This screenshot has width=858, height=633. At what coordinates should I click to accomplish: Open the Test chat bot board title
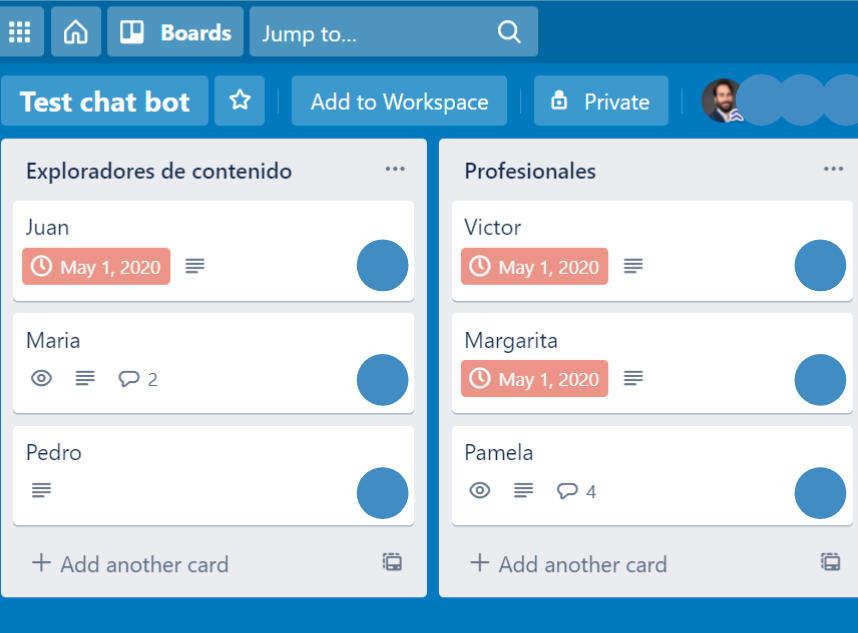click(105, 101)
